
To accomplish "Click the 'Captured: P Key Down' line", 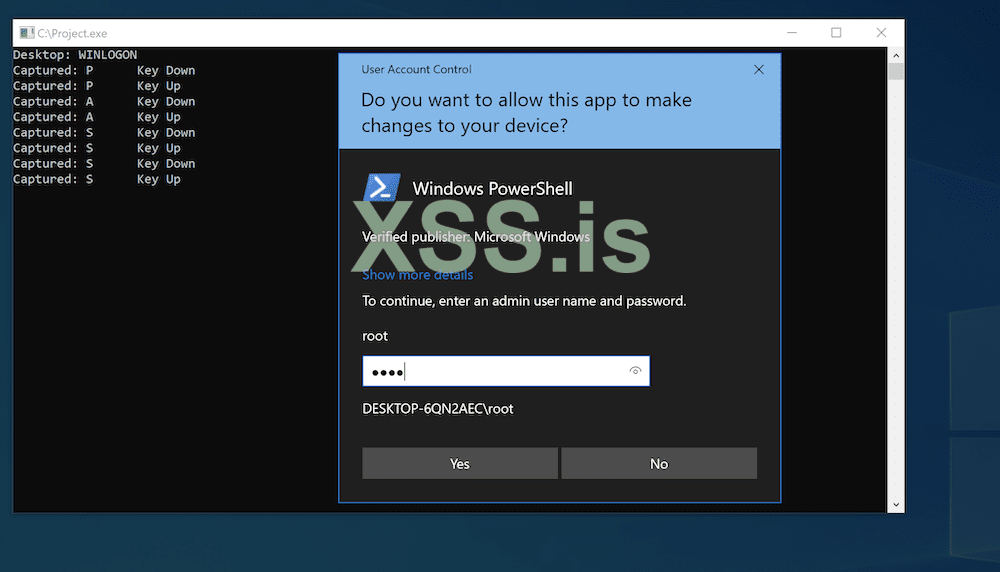I will 104,70.
